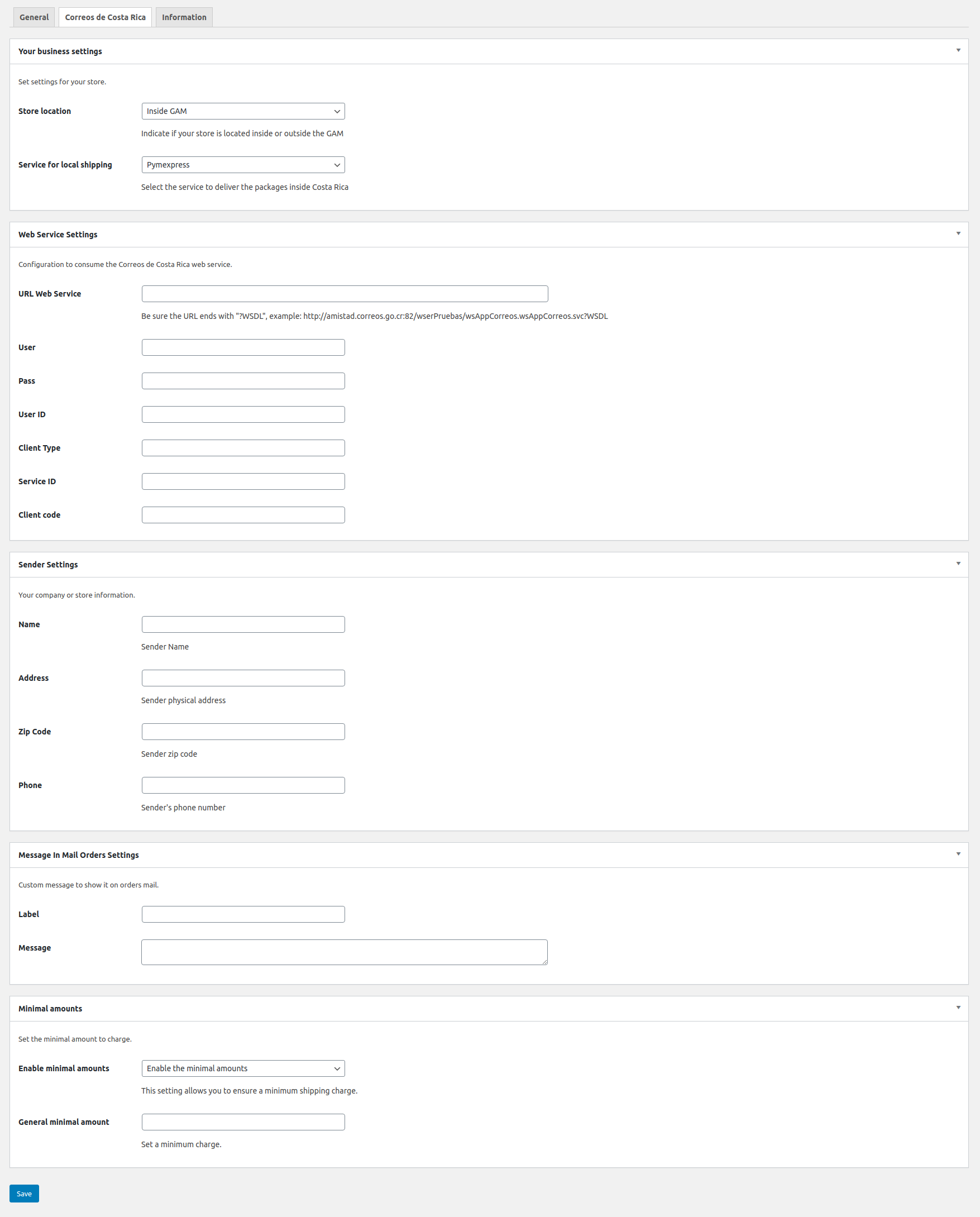Click the General minimal amount label

tap(64, 1122)
